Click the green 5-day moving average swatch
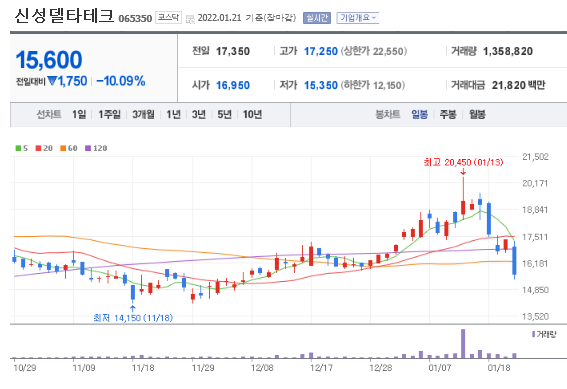Viewport: 567px width, 389px height. 18,148
